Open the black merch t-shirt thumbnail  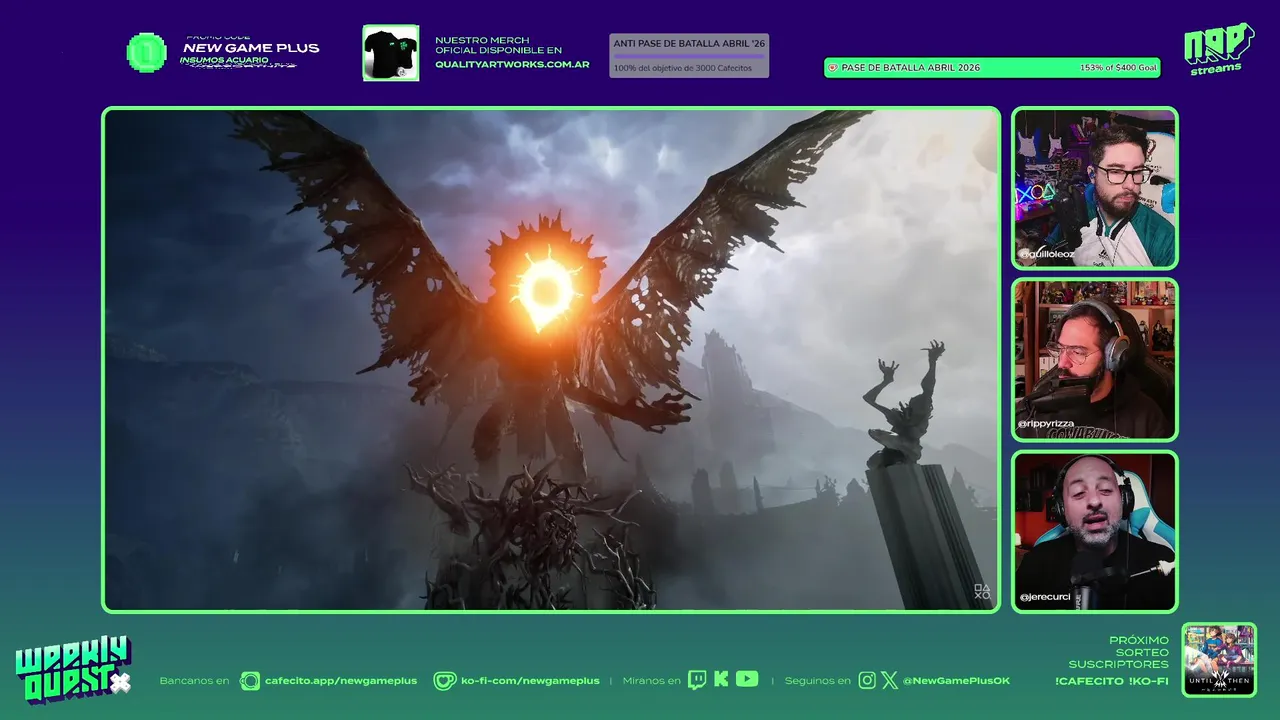click(x=390, y=53)
